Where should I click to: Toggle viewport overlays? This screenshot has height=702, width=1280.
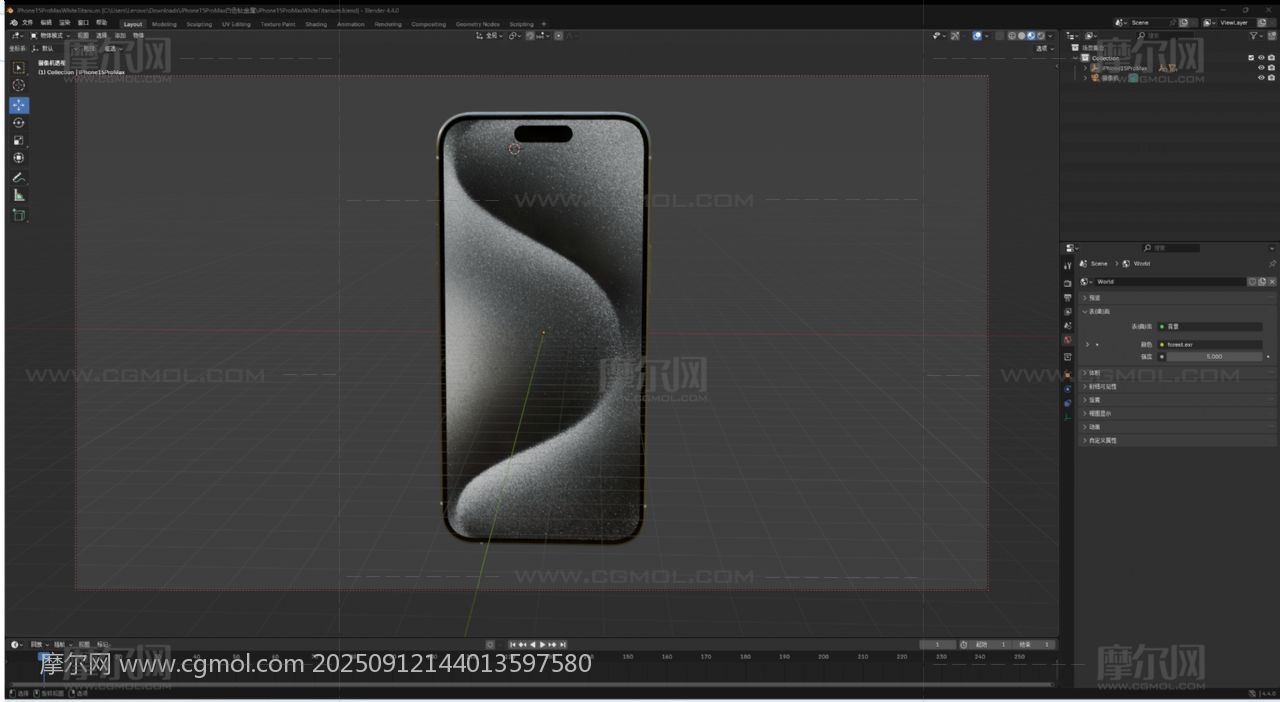[977, 36]
